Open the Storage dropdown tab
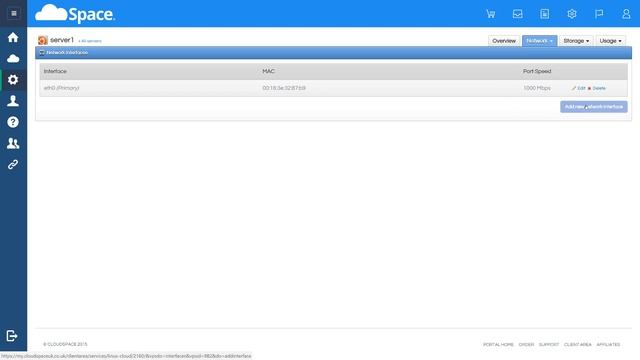 pyautogui.click(x=576, y=41)
